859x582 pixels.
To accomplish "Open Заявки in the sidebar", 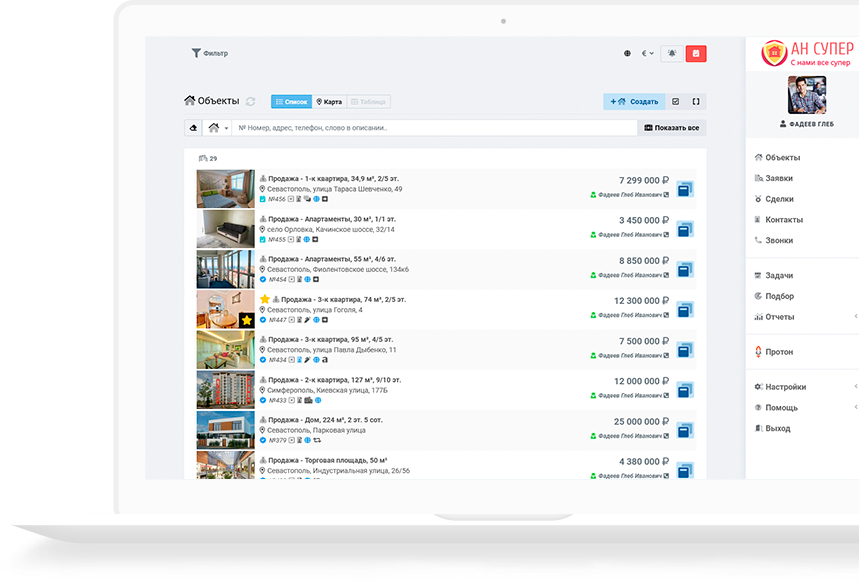I will (778, 178).
